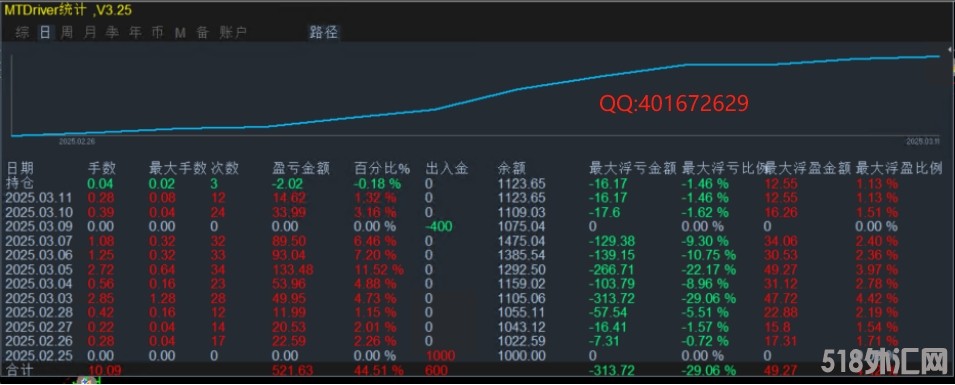Click the 1000 deposit value
The width and height of the screenshot is (955, 385).
tap(439, 356)
